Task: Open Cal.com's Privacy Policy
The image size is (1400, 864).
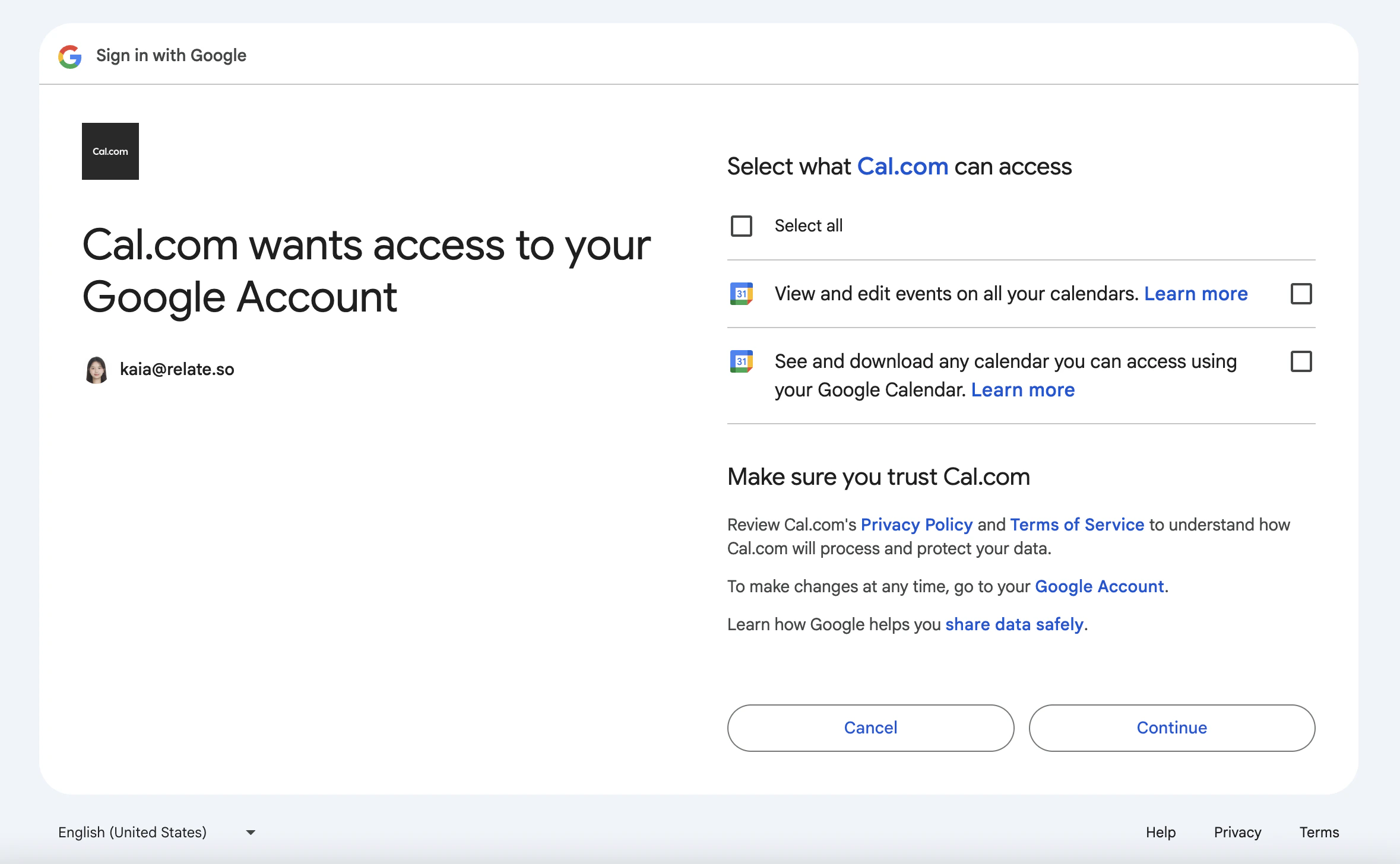Action: pos(916,524)
